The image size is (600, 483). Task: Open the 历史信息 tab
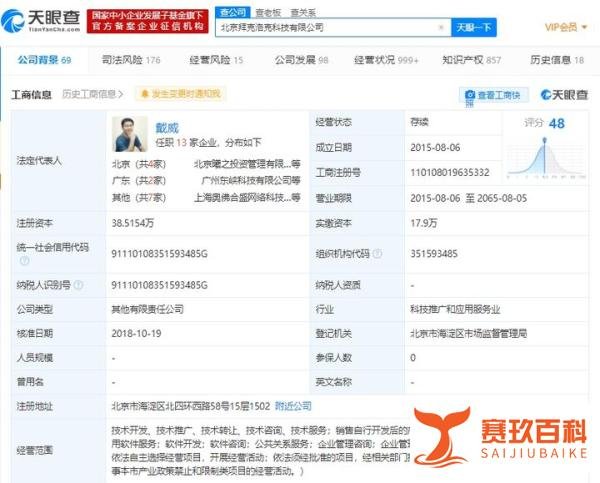pyautogui.click(x=557, y=60)
